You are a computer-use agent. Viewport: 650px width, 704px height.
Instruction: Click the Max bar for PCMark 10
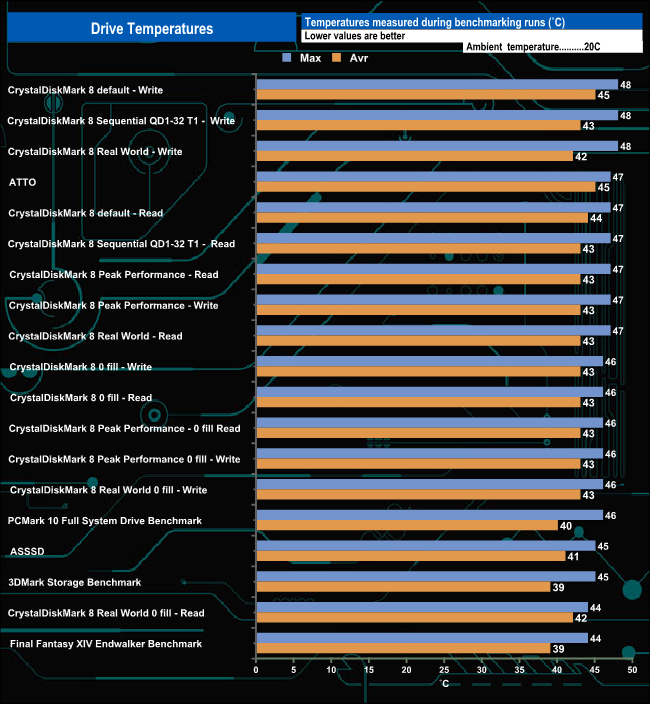(x=430, y=515)
